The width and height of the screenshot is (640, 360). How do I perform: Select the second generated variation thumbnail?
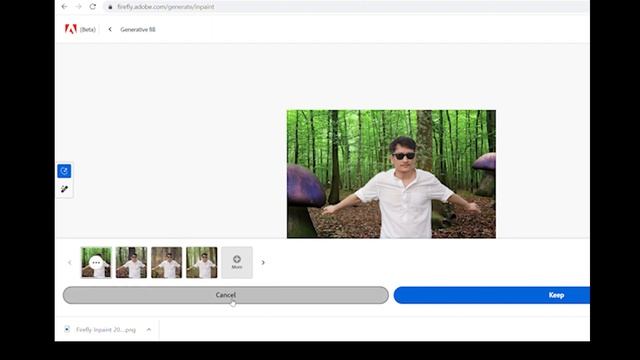pyautogui.click(x=131, y=262)
